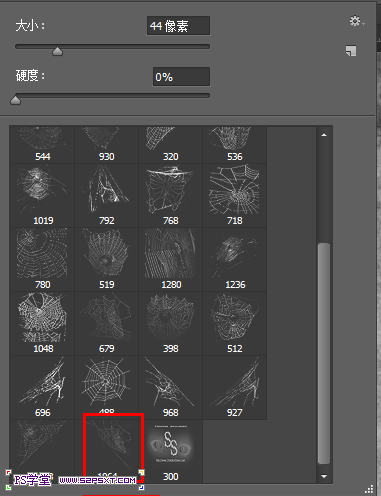The height and width of the screenshot is (496, 381).
Task: Select the 1048 spider web brush
Action: [x=42, y=324]
